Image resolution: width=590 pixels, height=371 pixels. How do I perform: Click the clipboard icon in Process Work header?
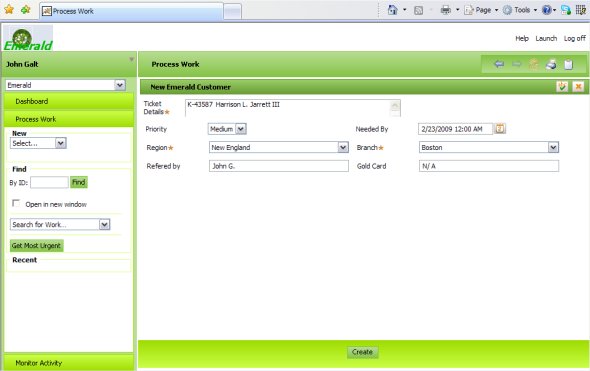(569, 64)
